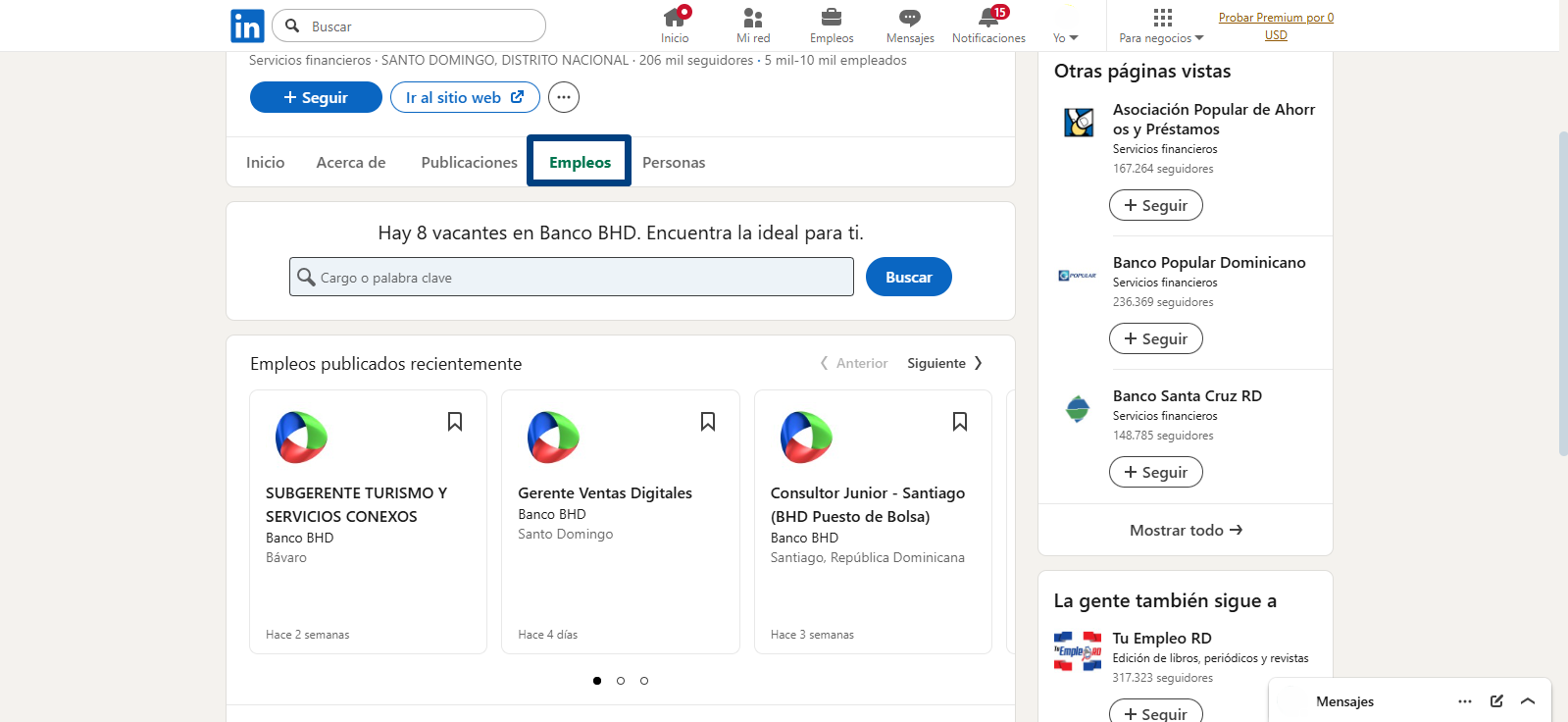This screenshot has height=722, width=1568.
Task: Open Asociación Popular de Ahorros y Préstamos page
Action: point(1214,119)
